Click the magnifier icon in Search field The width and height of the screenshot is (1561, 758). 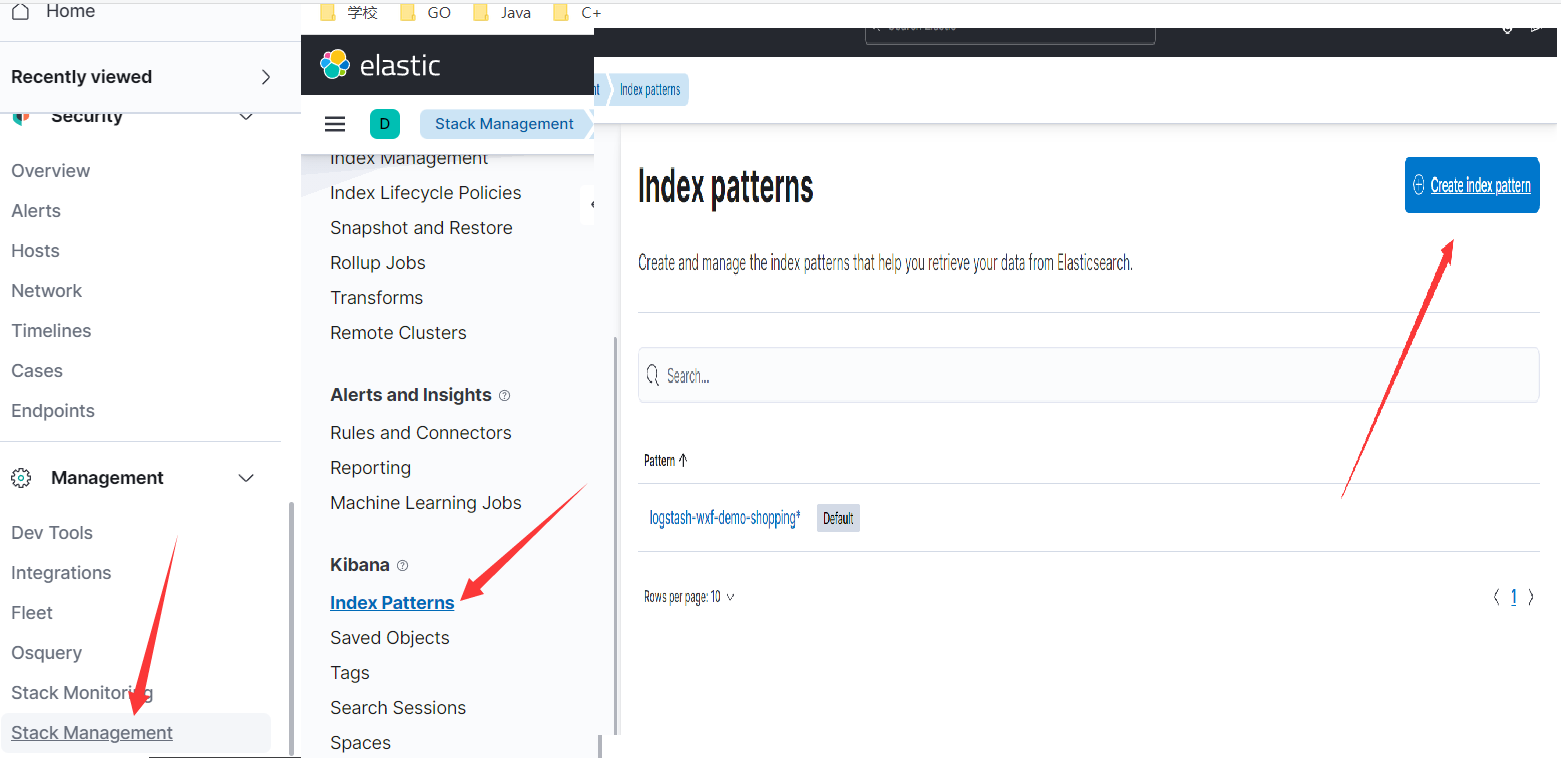pyautogui.click(x=653, y=376)
